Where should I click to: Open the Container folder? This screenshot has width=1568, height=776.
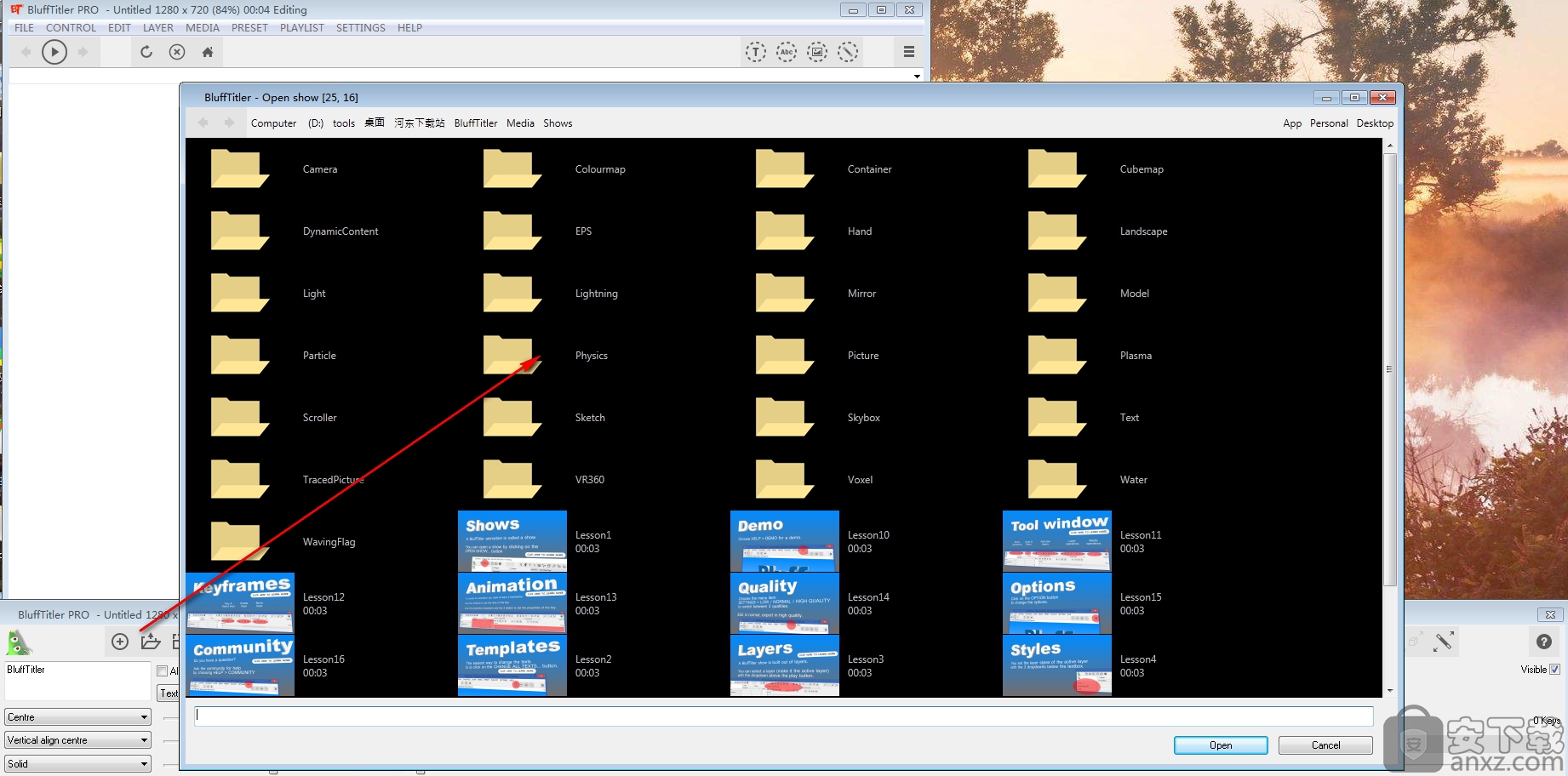pyautogui.click(x=785, y=168)
